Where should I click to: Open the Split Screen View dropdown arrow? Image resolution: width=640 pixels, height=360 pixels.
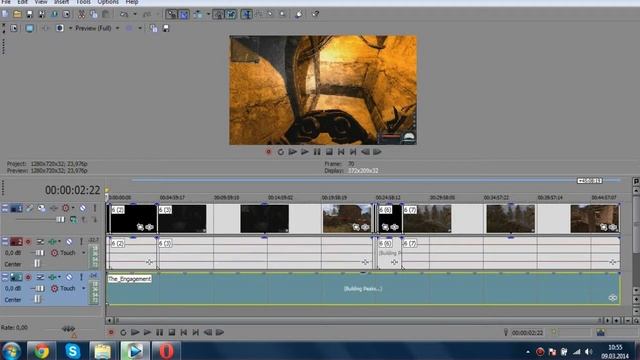click(70, 28)
